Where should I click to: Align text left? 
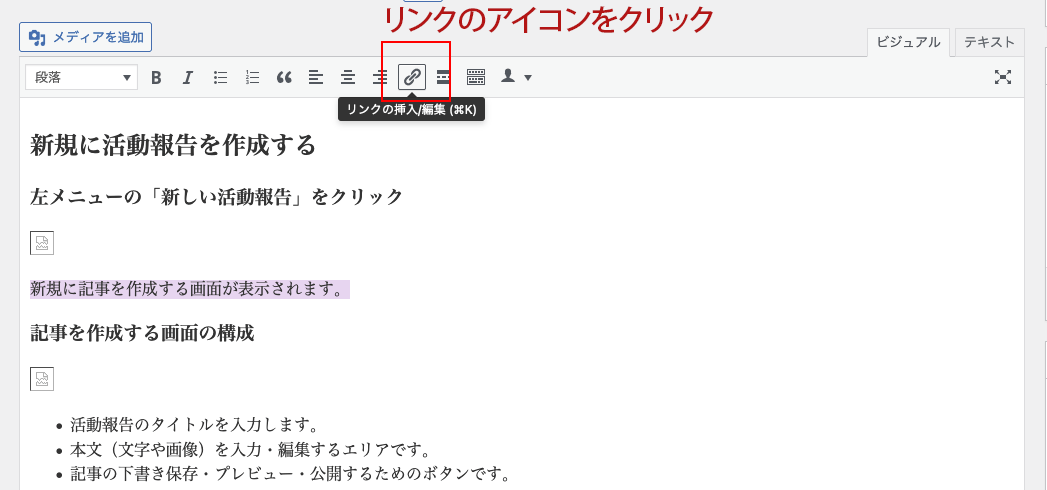pos(316,77)
